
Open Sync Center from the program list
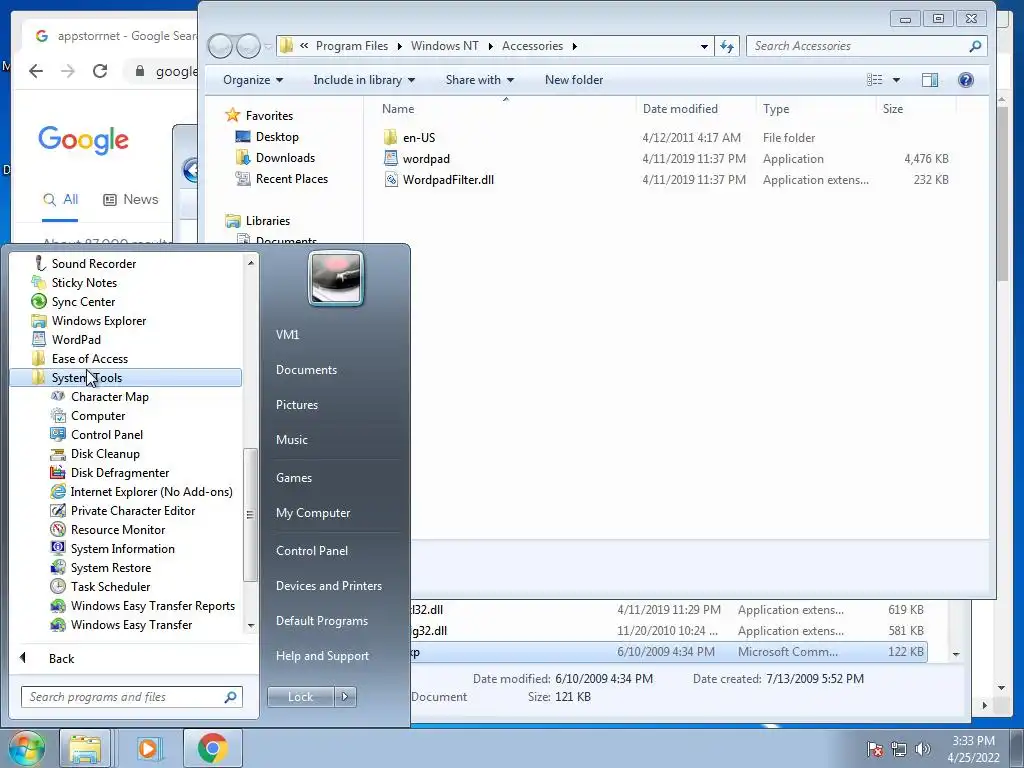click(83, 301)
